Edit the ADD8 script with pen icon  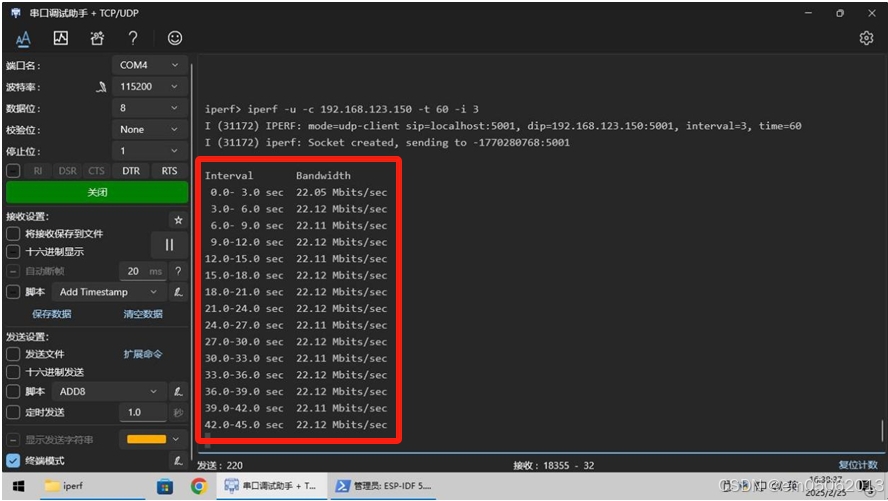click(x=178, y=391)
